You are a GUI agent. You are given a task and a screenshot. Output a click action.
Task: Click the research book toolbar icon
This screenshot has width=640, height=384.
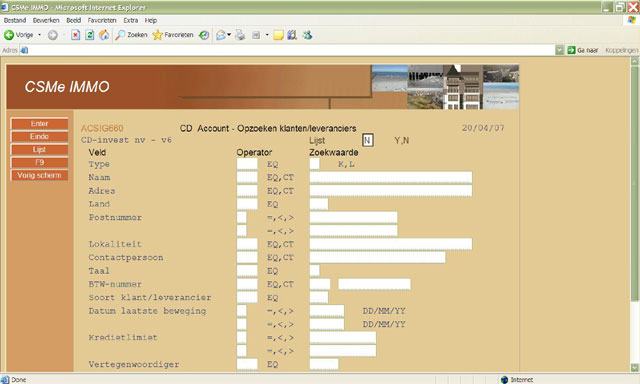click(292, 35)
